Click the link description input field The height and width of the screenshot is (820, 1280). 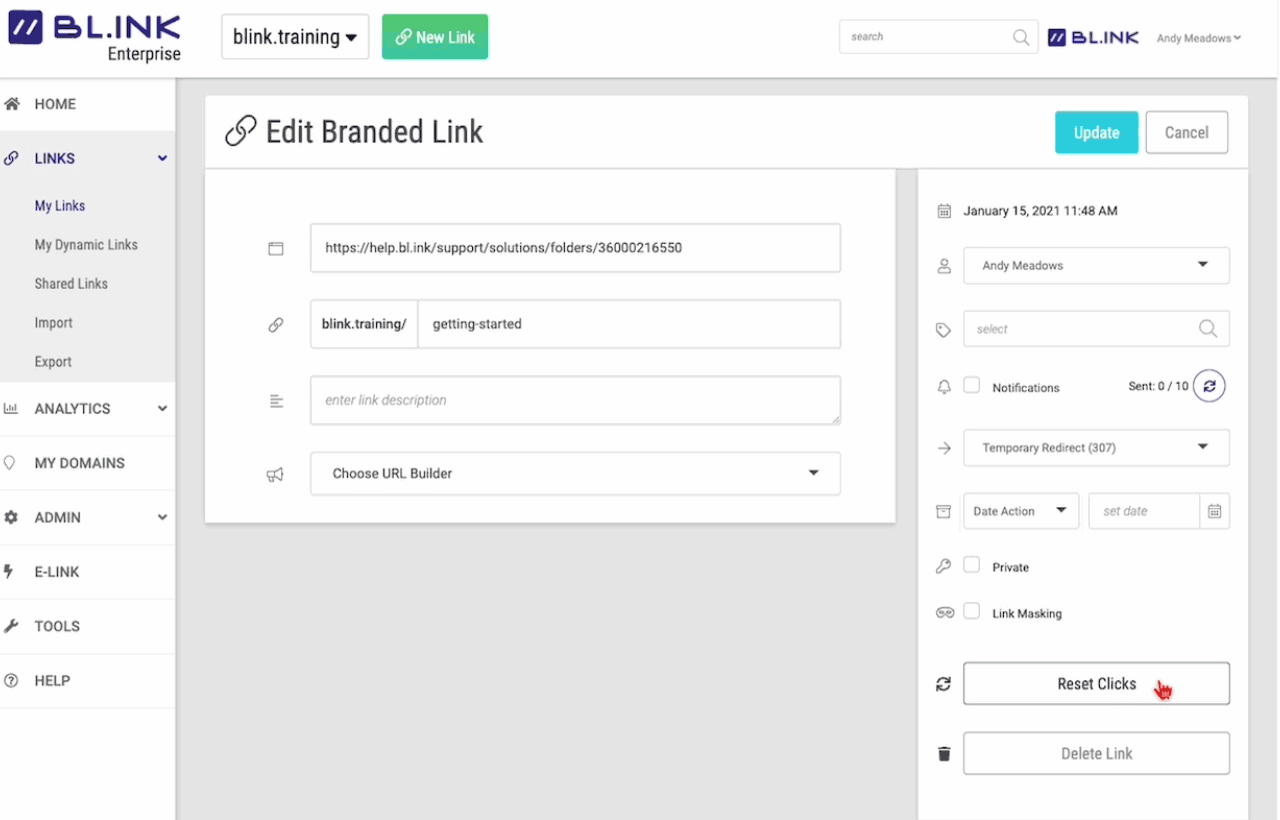point(575,399)
